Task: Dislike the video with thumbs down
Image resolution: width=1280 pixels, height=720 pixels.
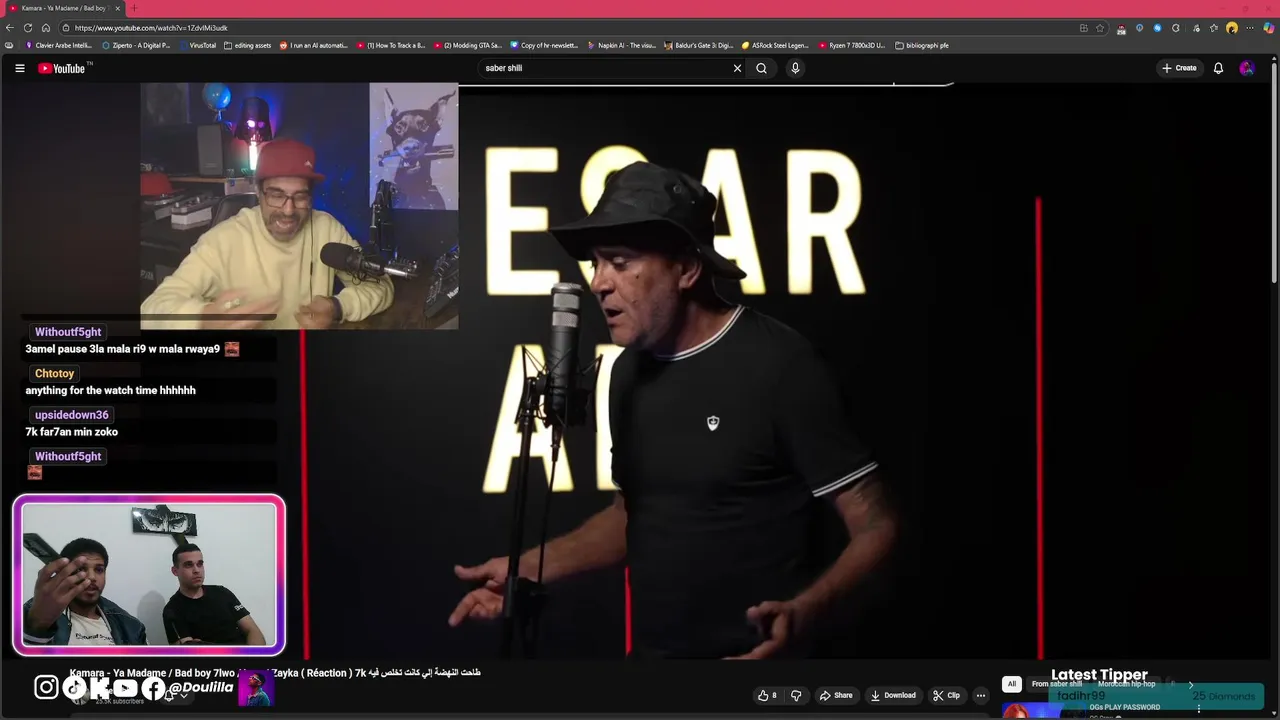Action: pos(796,695)
